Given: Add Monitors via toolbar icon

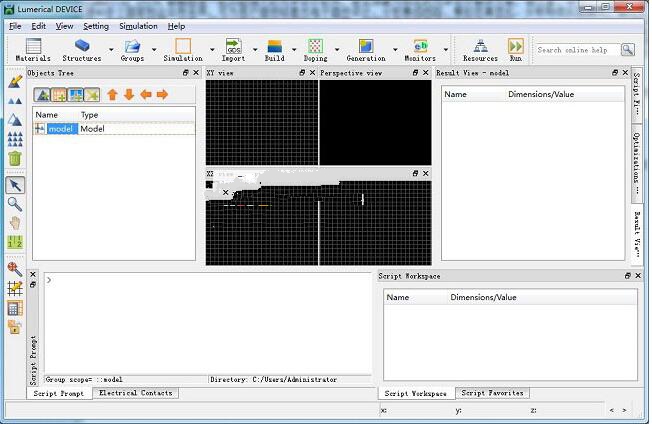Looking at the screenshot, I should click(420, 46).
